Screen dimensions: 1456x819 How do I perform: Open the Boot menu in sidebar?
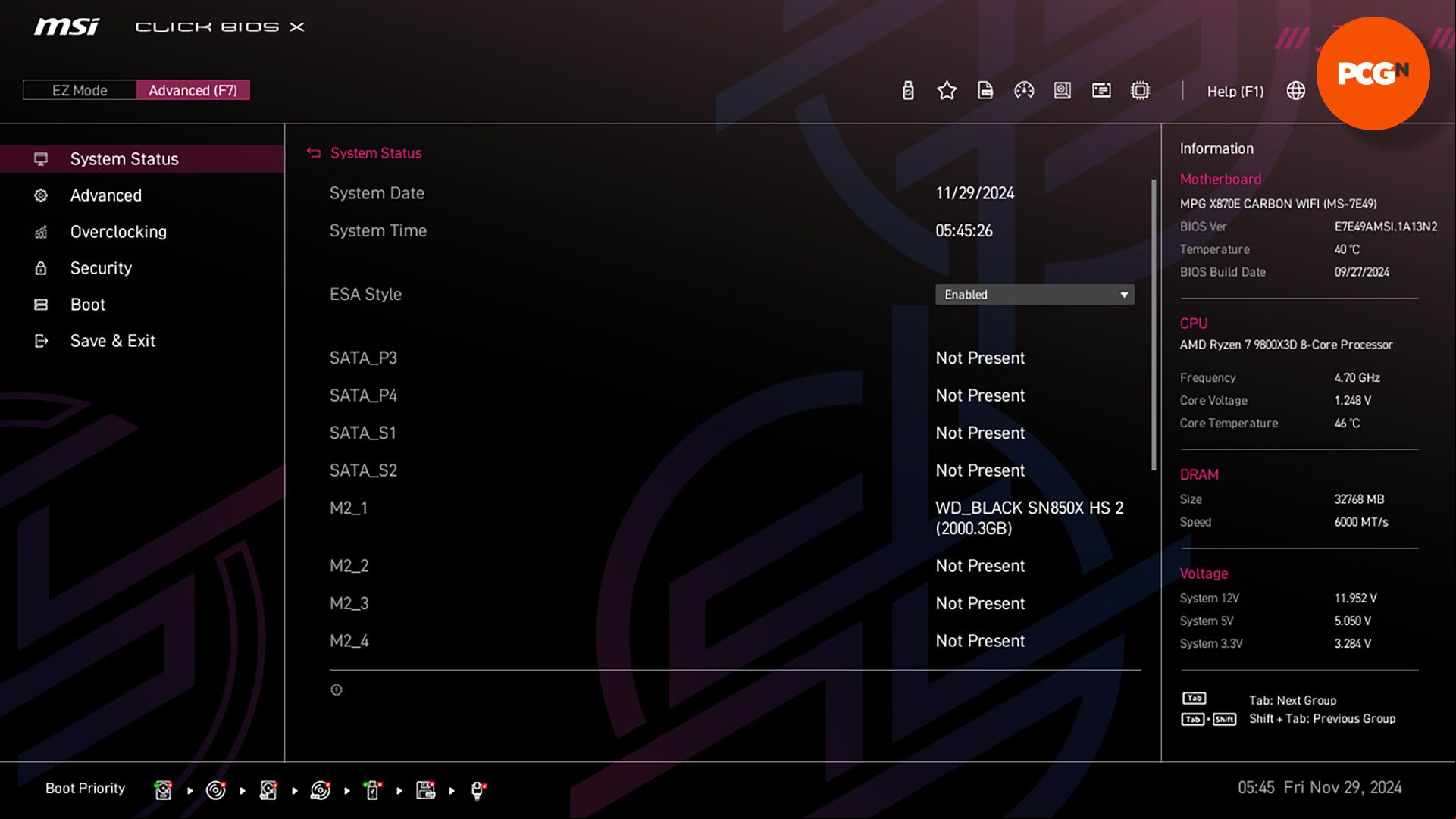click(142, 305)
